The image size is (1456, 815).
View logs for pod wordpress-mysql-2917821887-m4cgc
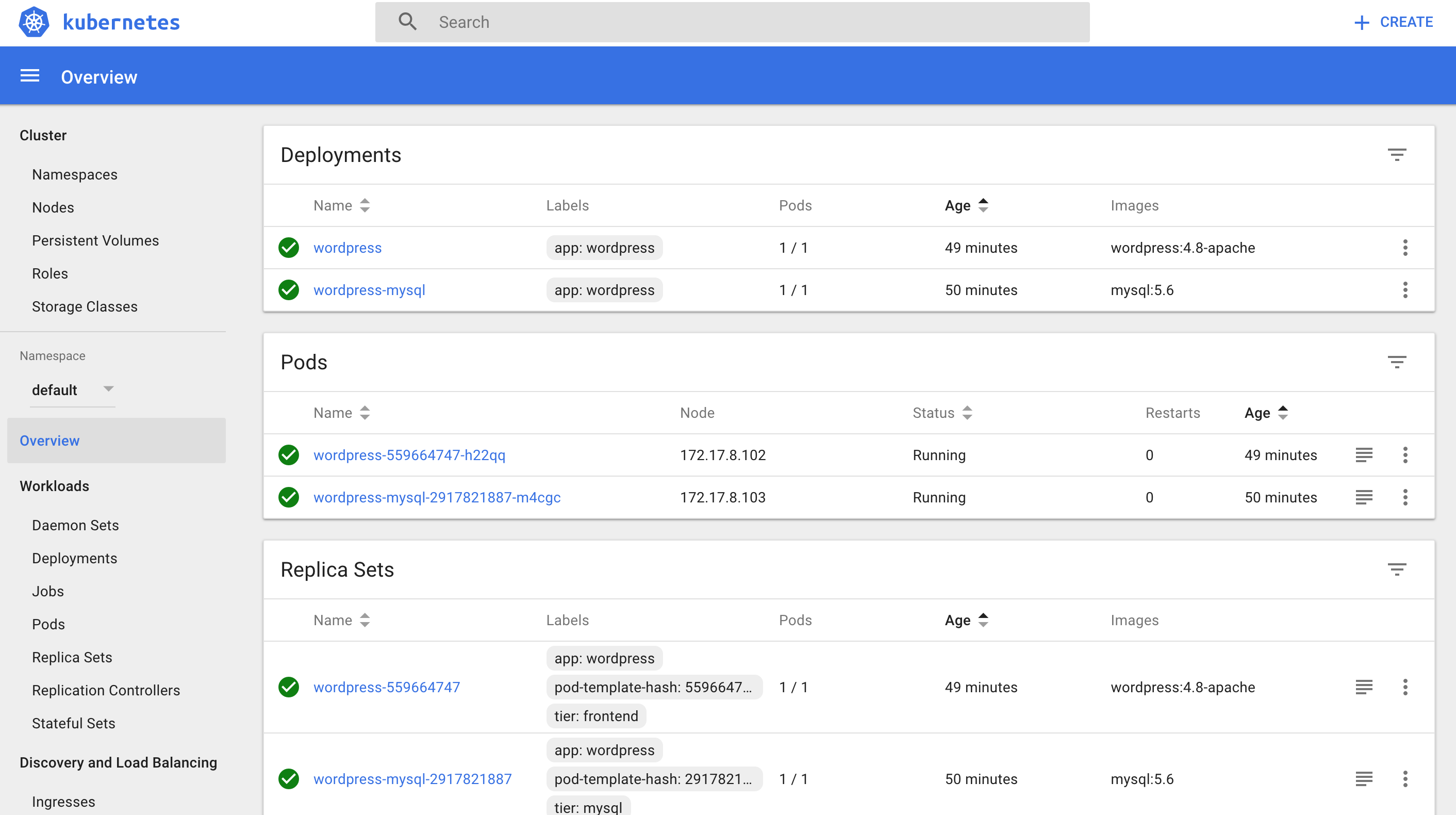(x=1364, y=497)
